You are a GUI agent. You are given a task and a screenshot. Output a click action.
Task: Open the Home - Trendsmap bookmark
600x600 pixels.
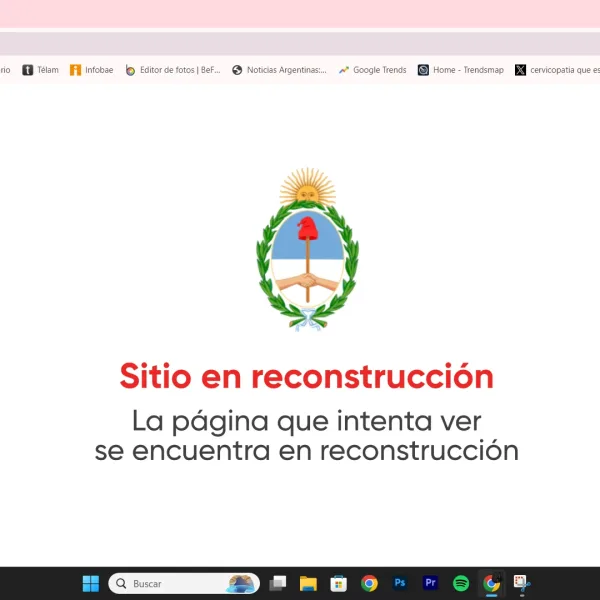point(461,70)
